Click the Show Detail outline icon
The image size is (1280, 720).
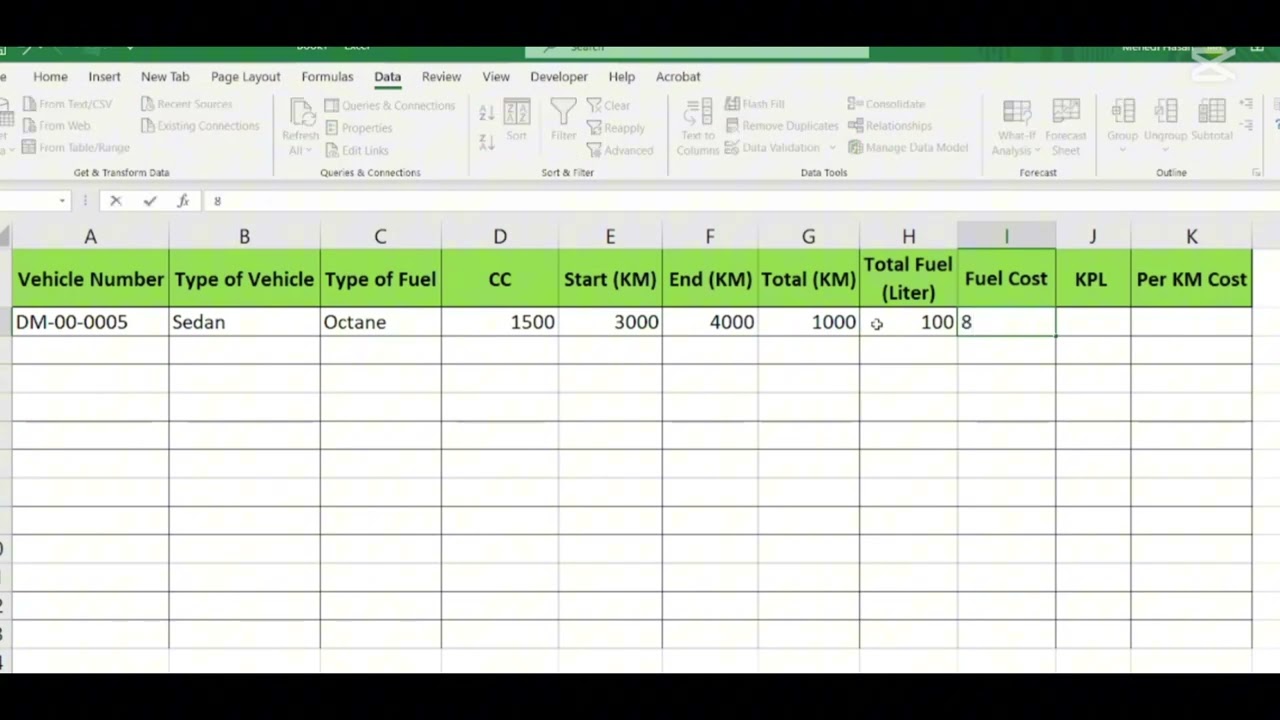1246,104
